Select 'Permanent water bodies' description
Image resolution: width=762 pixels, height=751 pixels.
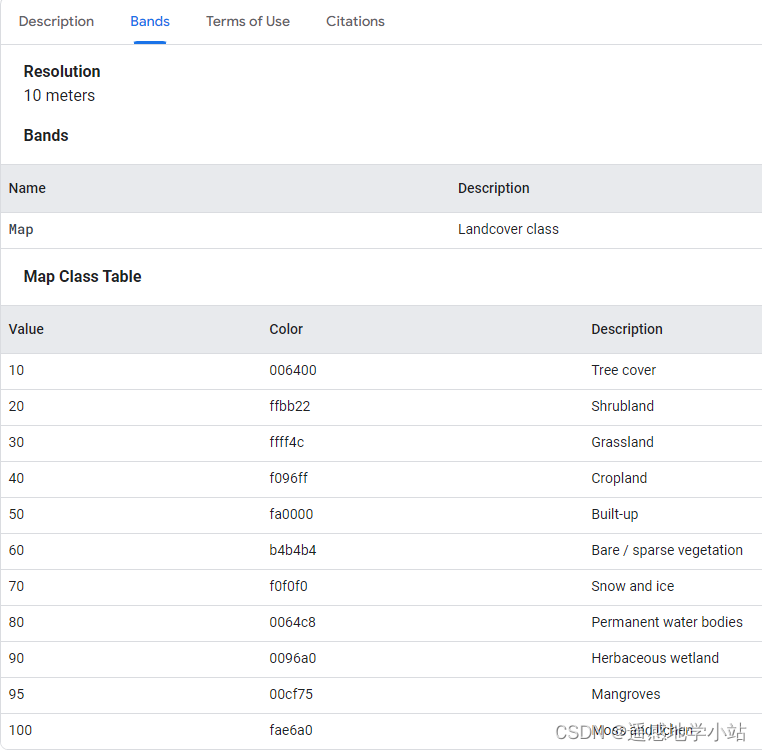point(667,622)
